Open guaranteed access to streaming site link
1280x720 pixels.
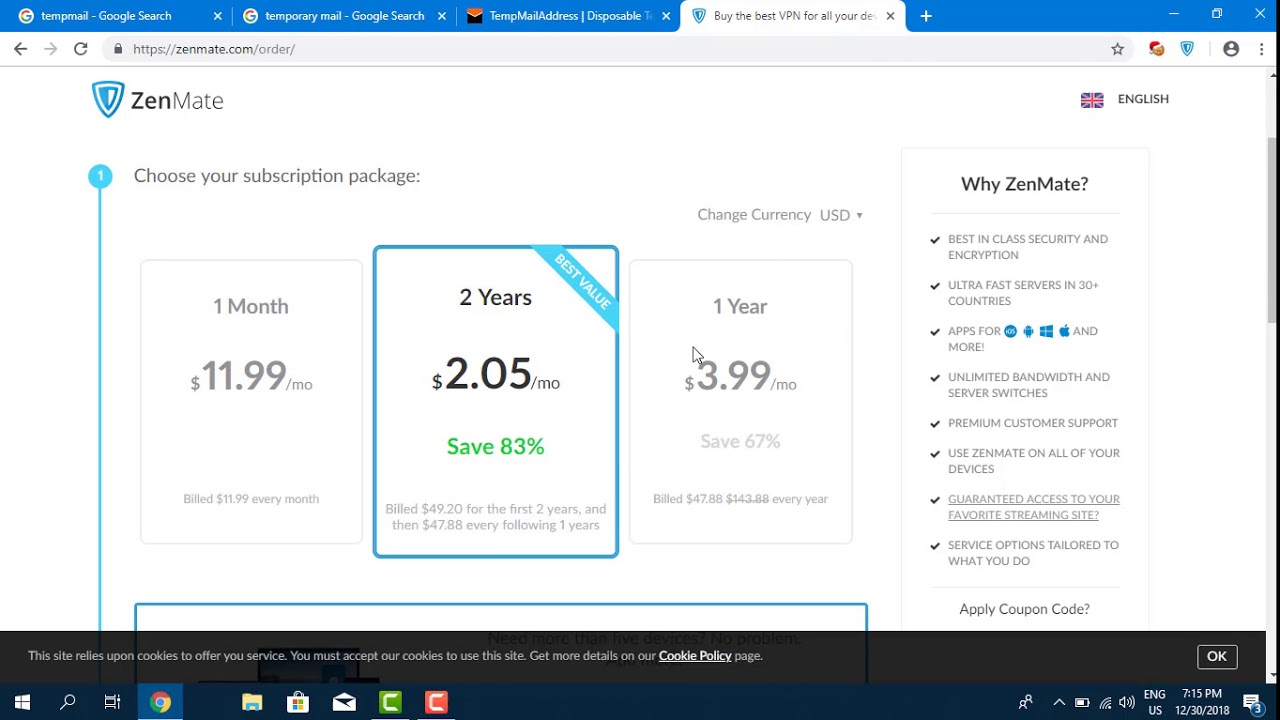[1033, 507]
